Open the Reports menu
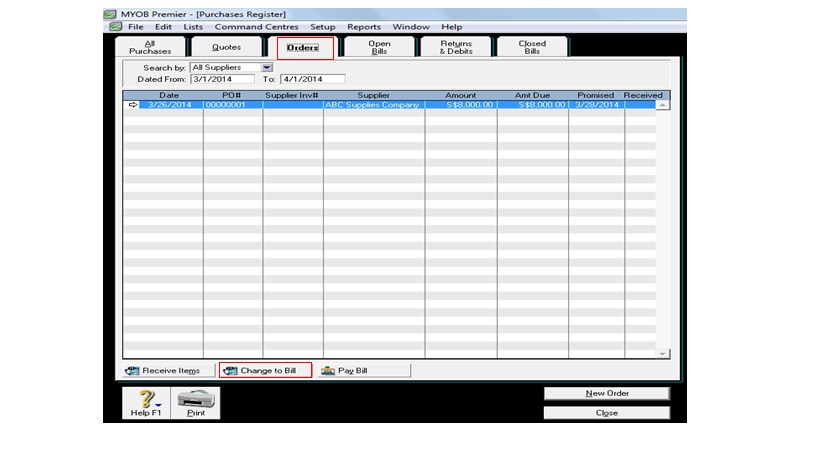 point(364,27)
